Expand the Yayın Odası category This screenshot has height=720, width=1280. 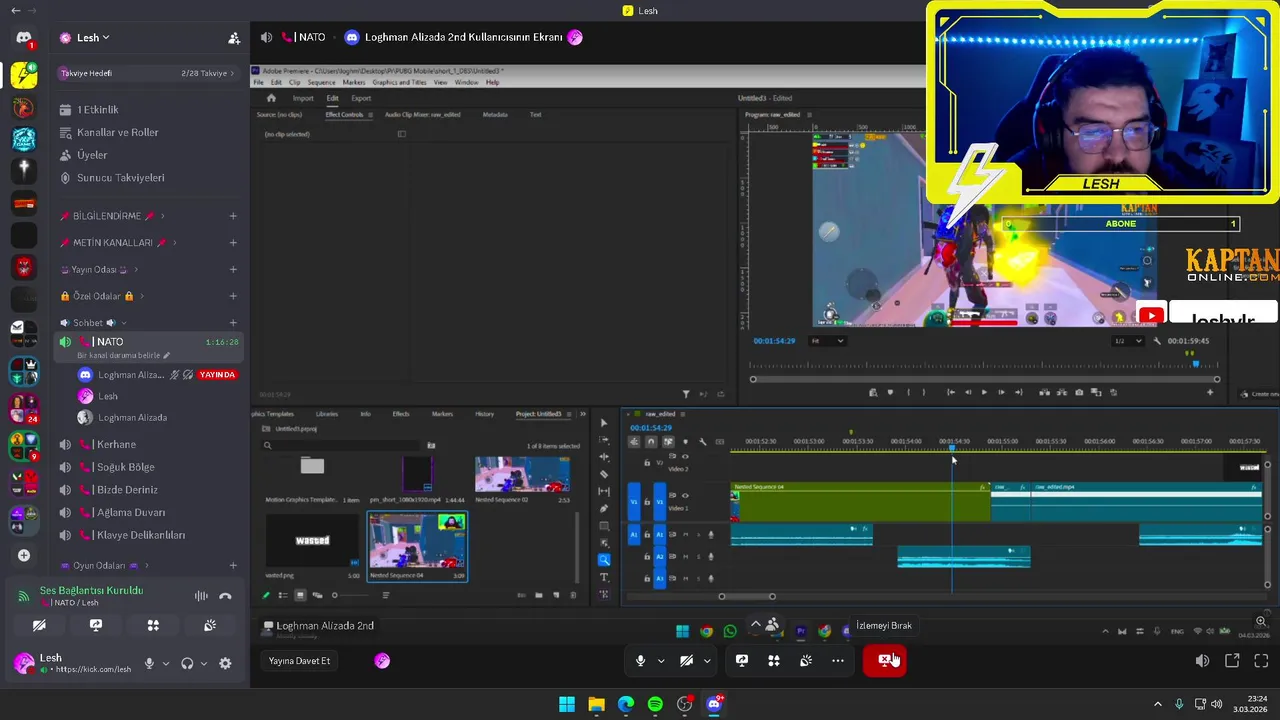point(100,270)
